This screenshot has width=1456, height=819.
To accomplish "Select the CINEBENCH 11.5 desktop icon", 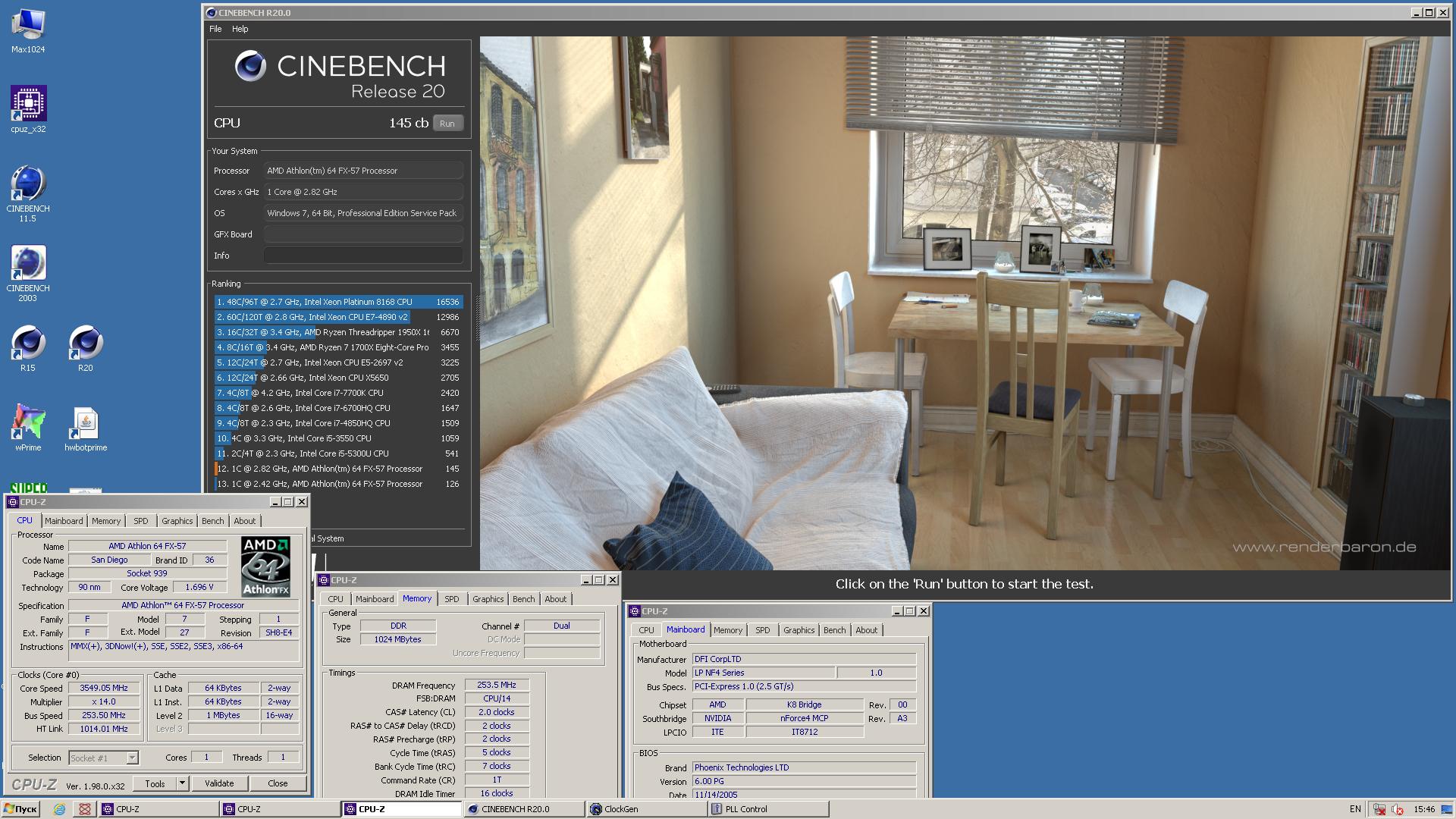I will click(x=28, y=193).
